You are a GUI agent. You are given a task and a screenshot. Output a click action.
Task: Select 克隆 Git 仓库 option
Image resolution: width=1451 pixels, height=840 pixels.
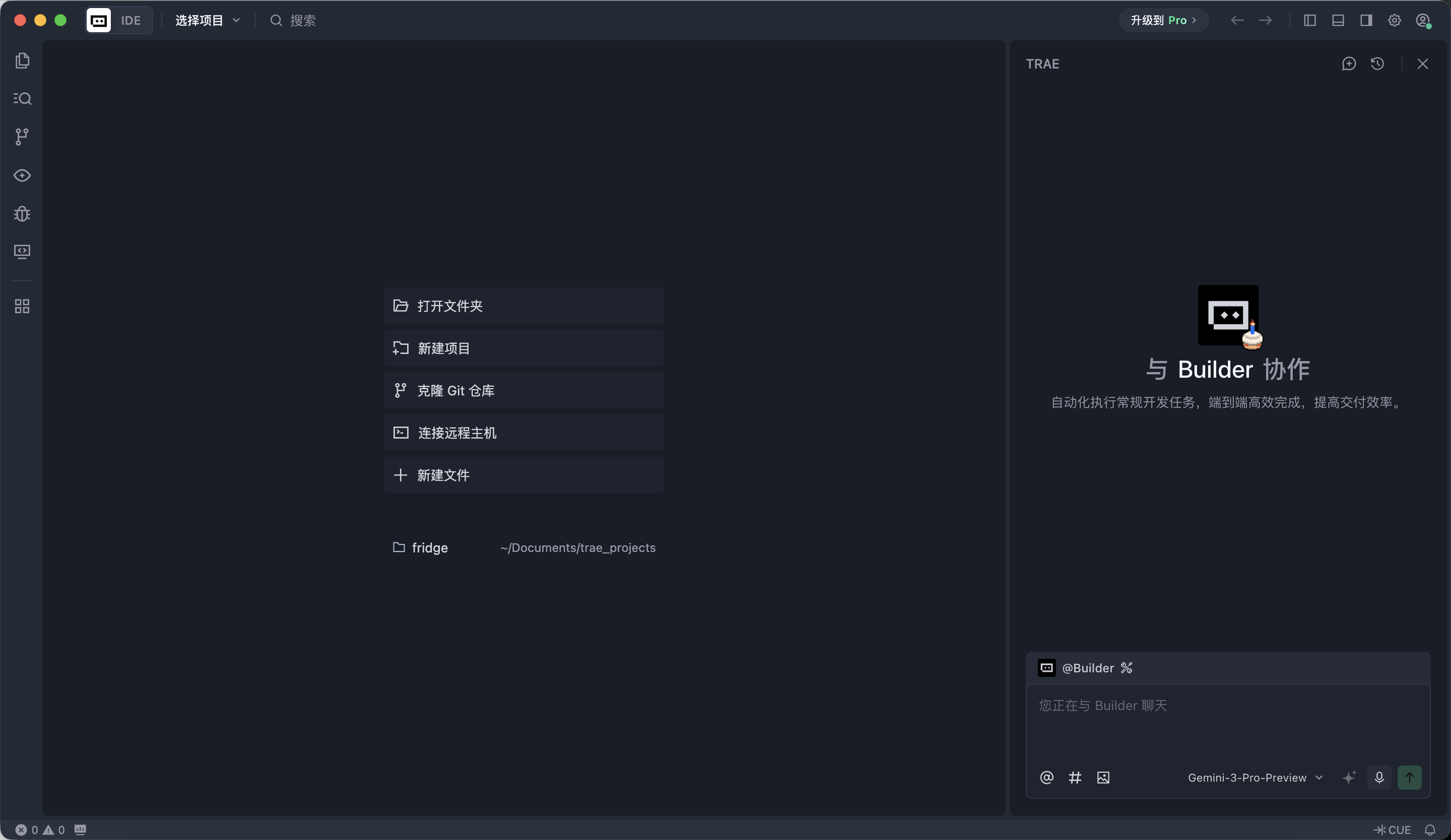tap(523, 391)
